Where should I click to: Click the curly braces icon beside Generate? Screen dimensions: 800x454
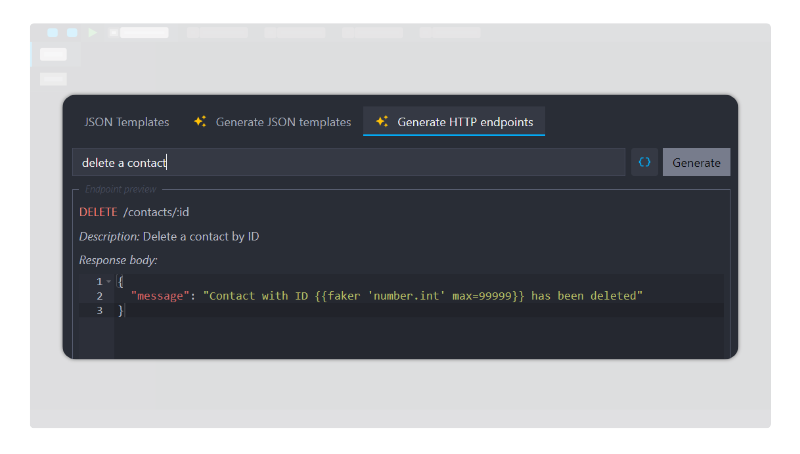644,162
